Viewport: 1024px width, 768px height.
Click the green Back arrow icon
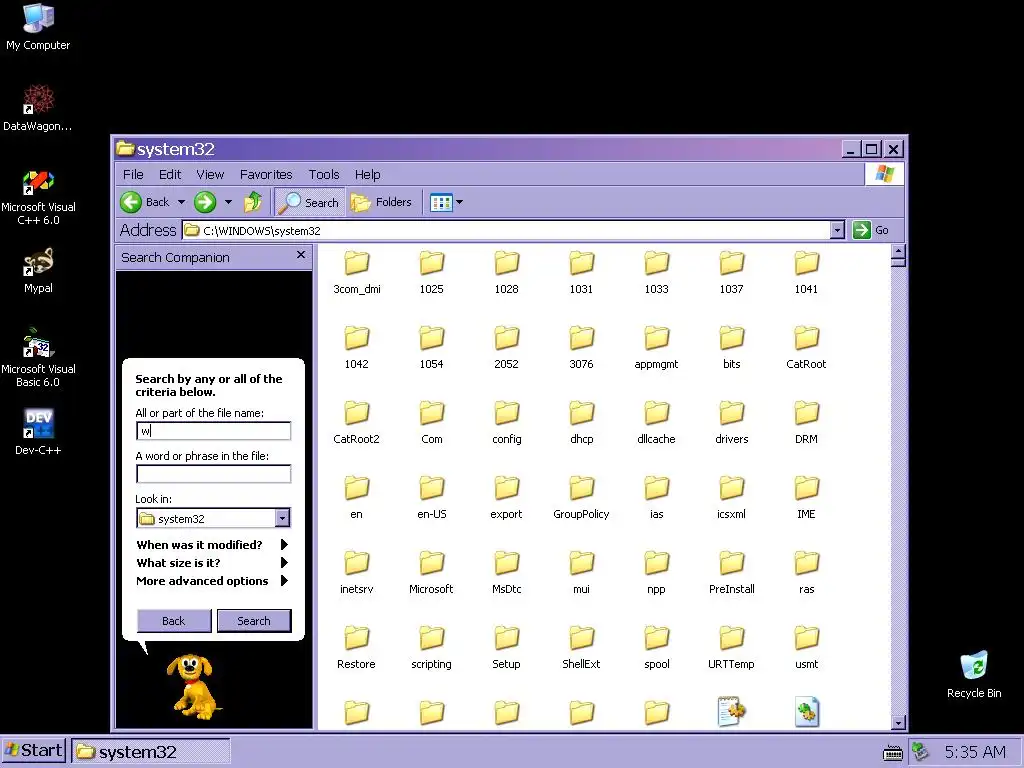click(131, 202)
